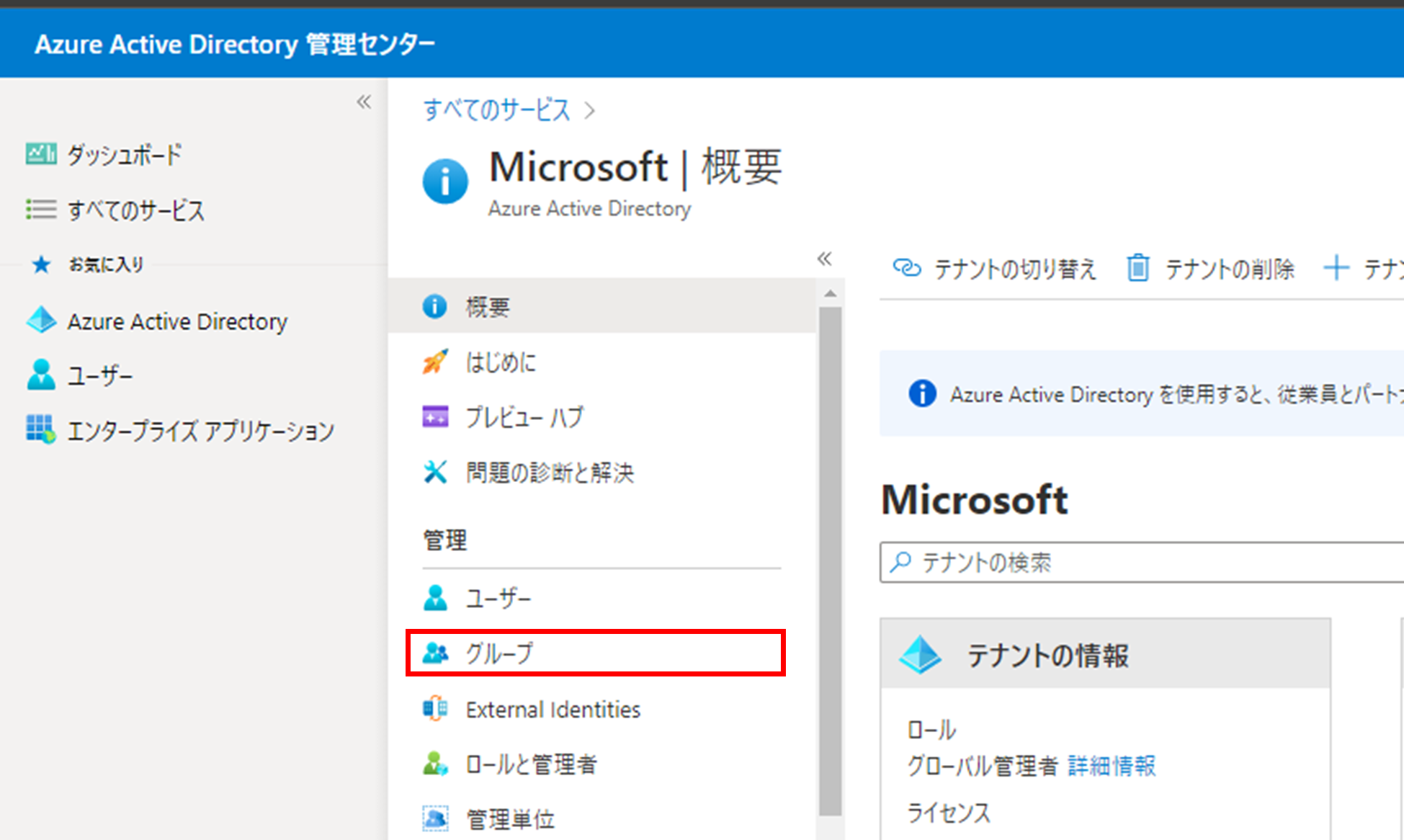Click the plus icon in the command bar

[1336, 268]
